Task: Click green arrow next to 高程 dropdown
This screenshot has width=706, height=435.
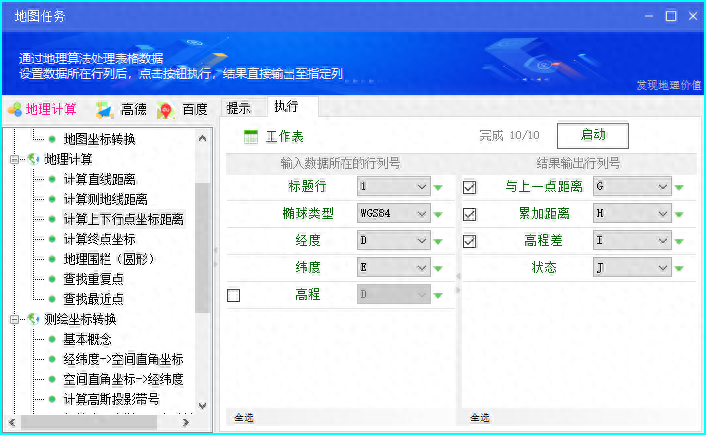Action: pos(438,295)
